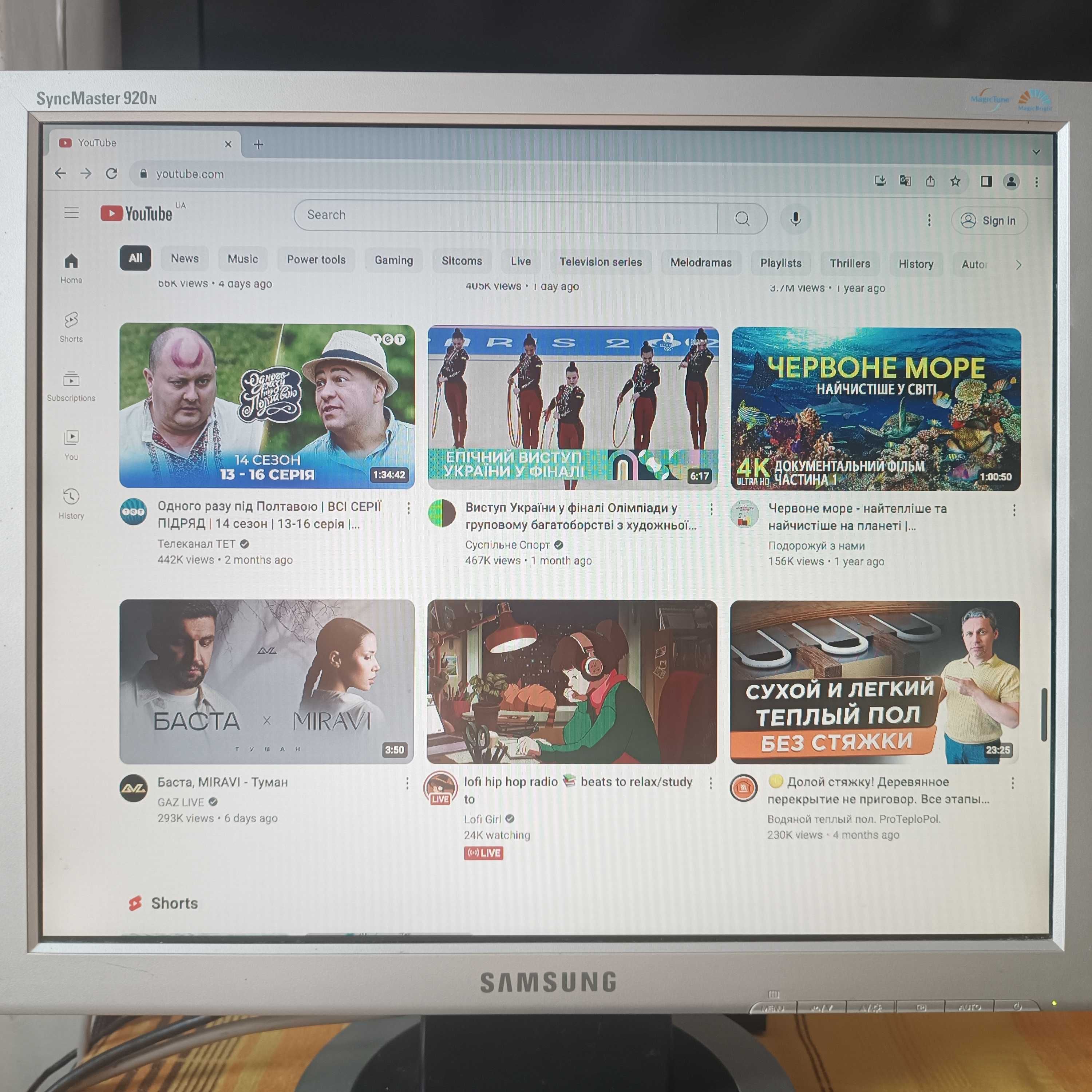Close the YouTube browser tab
Viewport: 1092px width, 1092px height.
228,144
